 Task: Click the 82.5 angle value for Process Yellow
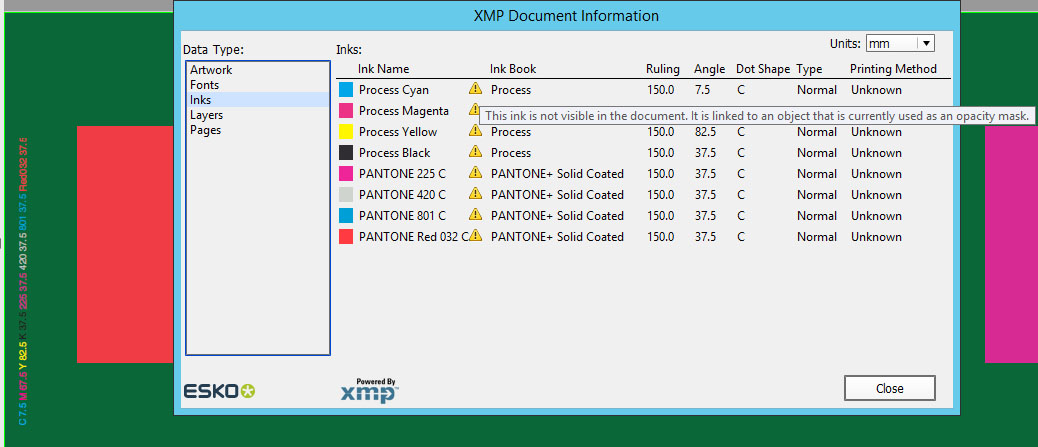pyautogui.click(x=706, y=132)
